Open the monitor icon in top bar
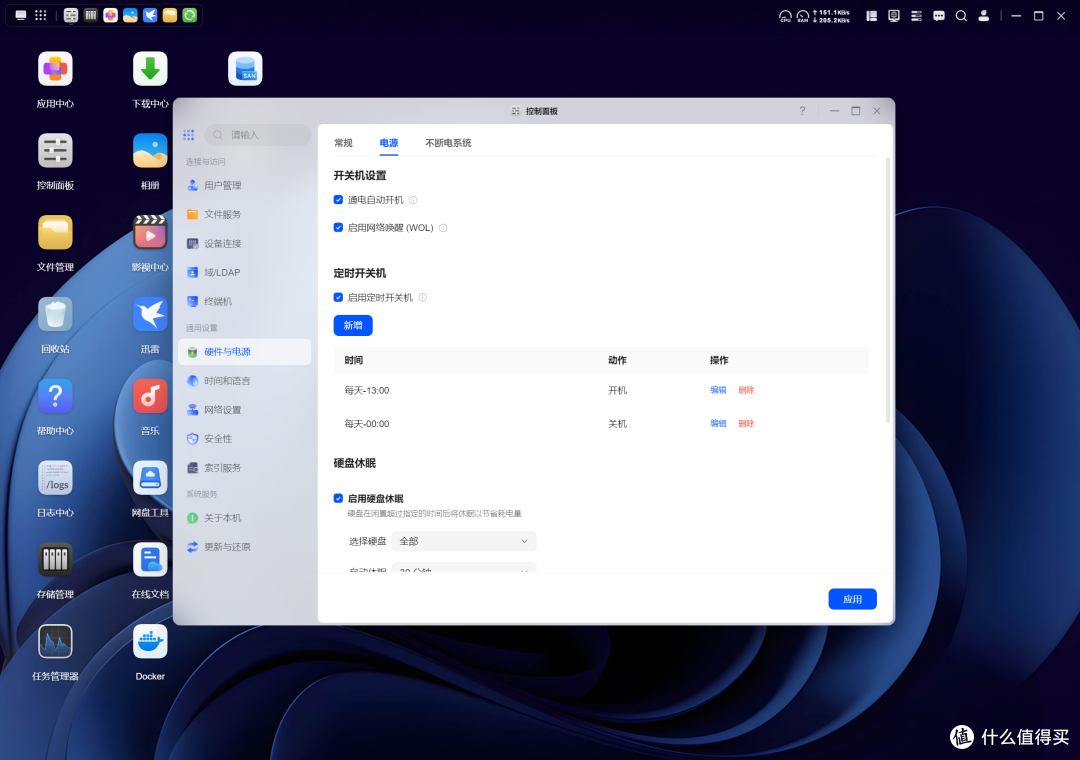This screenshot has width=1080, height=760. pos(894,16)
